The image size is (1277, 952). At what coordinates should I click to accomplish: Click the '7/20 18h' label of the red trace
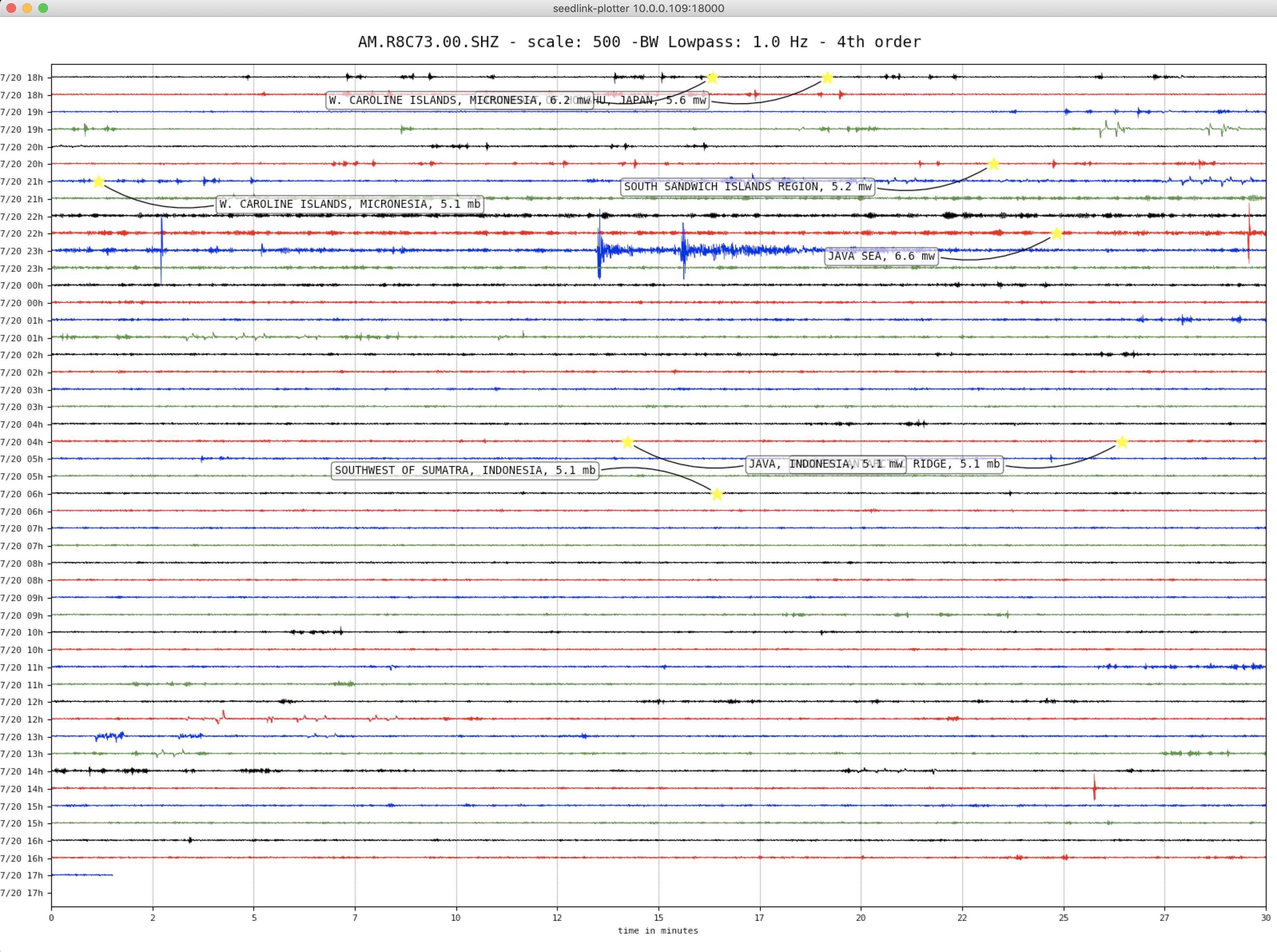22,95
